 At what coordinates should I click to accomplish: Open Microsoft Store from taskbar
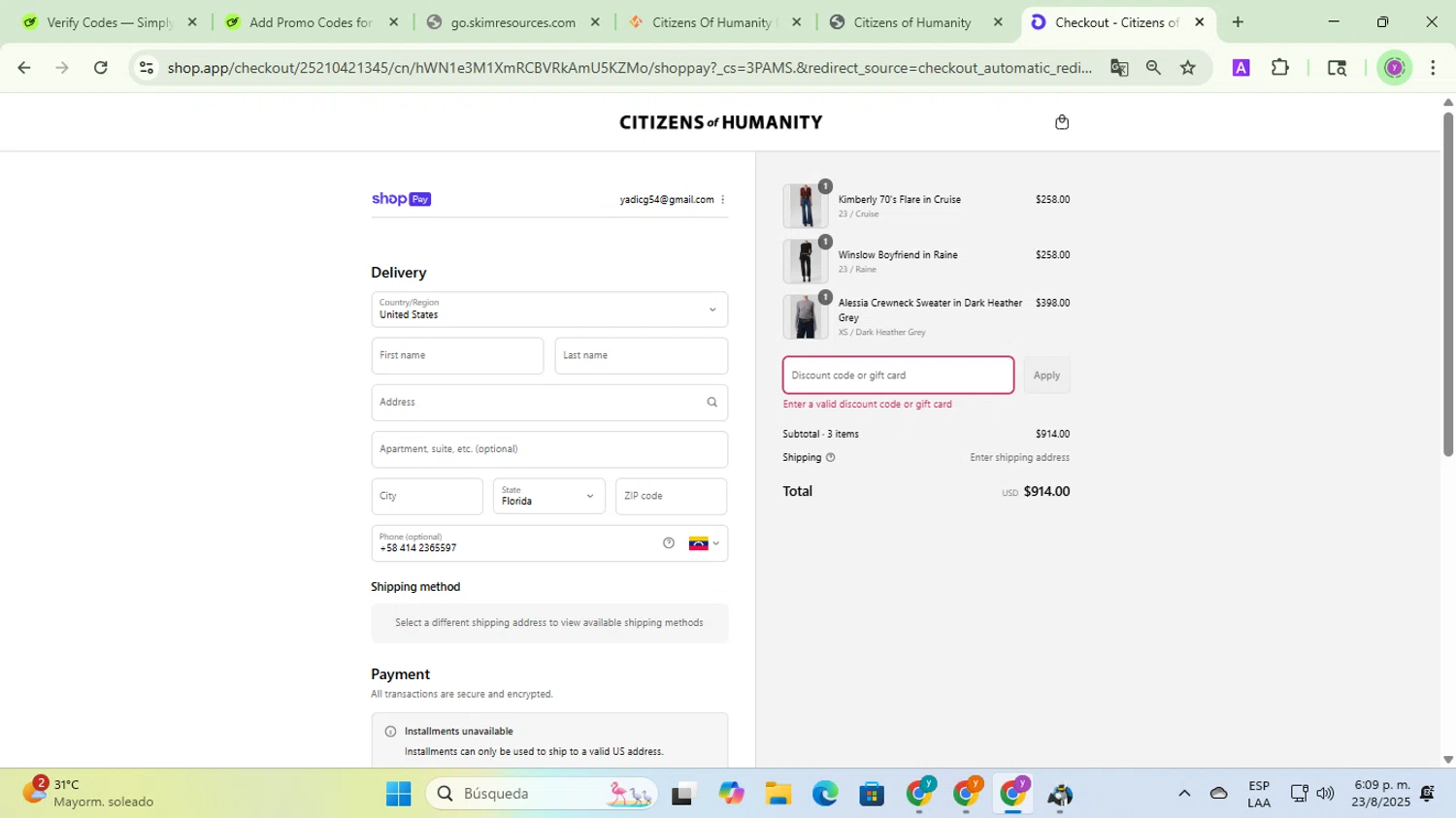(x=872, y=795)
